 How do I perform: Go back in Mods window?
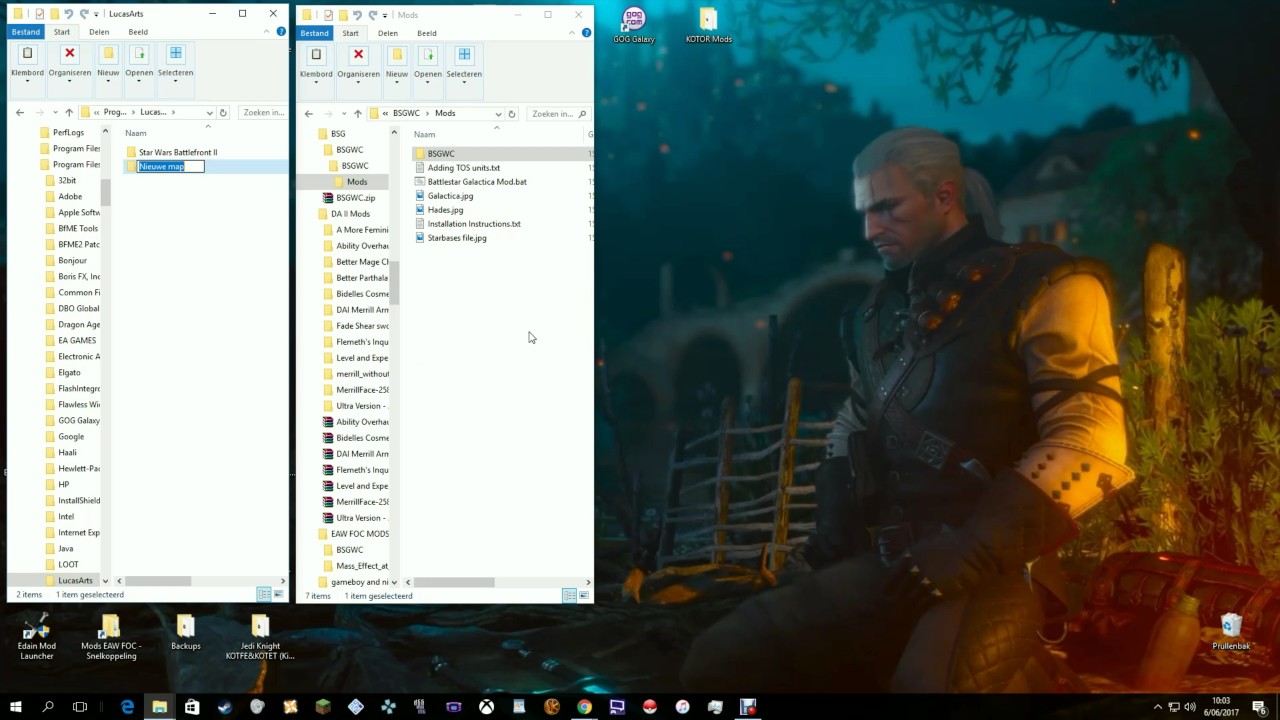[309, 113]
